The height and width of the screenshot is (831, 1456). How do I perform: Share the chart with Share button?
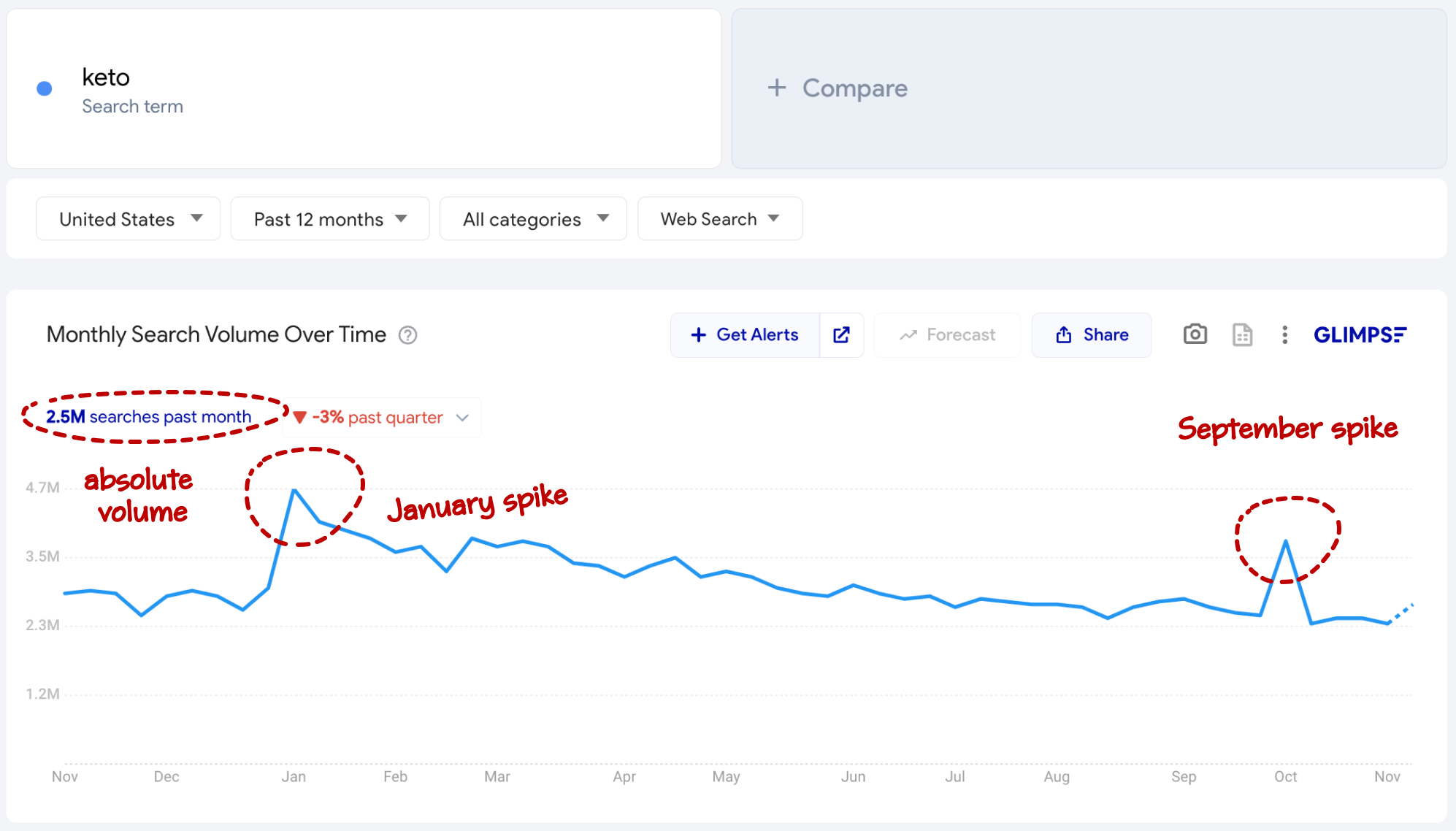pos(1092,334)
